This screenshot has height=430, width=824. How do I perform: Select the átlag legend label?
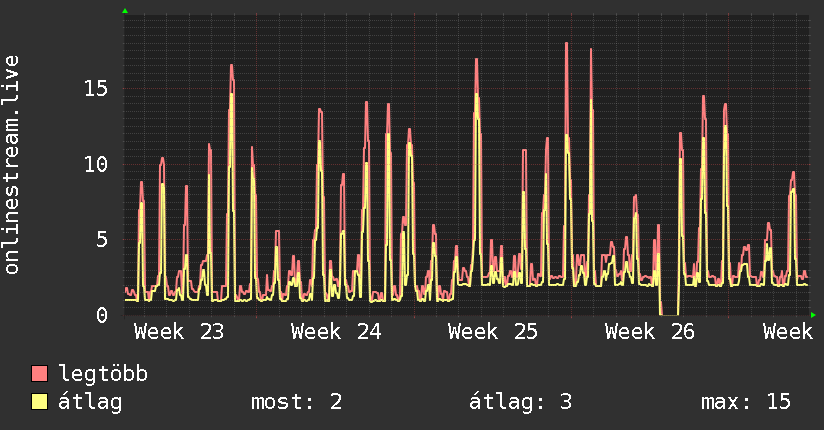tap(90, 402)
